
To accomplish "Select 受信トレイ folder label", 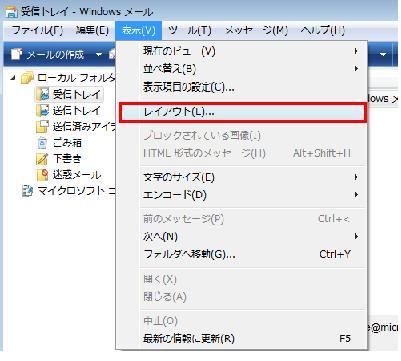I will 76,94.
